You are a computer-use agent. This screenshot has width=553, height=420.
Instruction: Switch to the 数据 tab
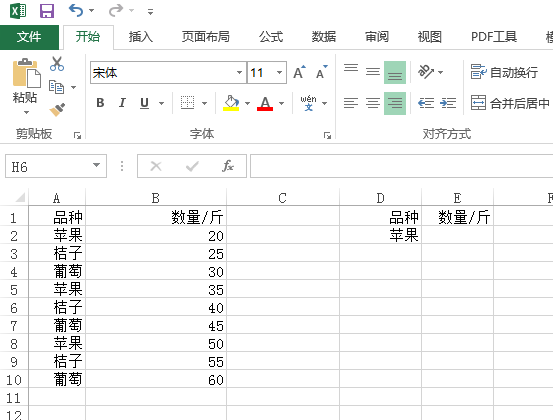click(324, 37)
